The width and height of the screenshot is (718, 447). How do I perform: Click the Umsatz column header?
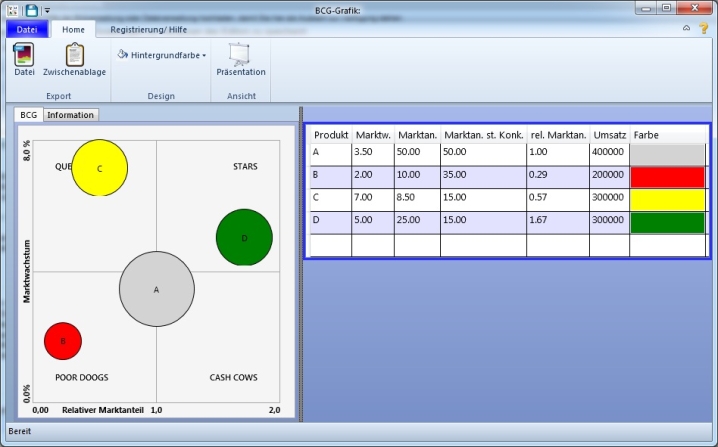point(608,135)
